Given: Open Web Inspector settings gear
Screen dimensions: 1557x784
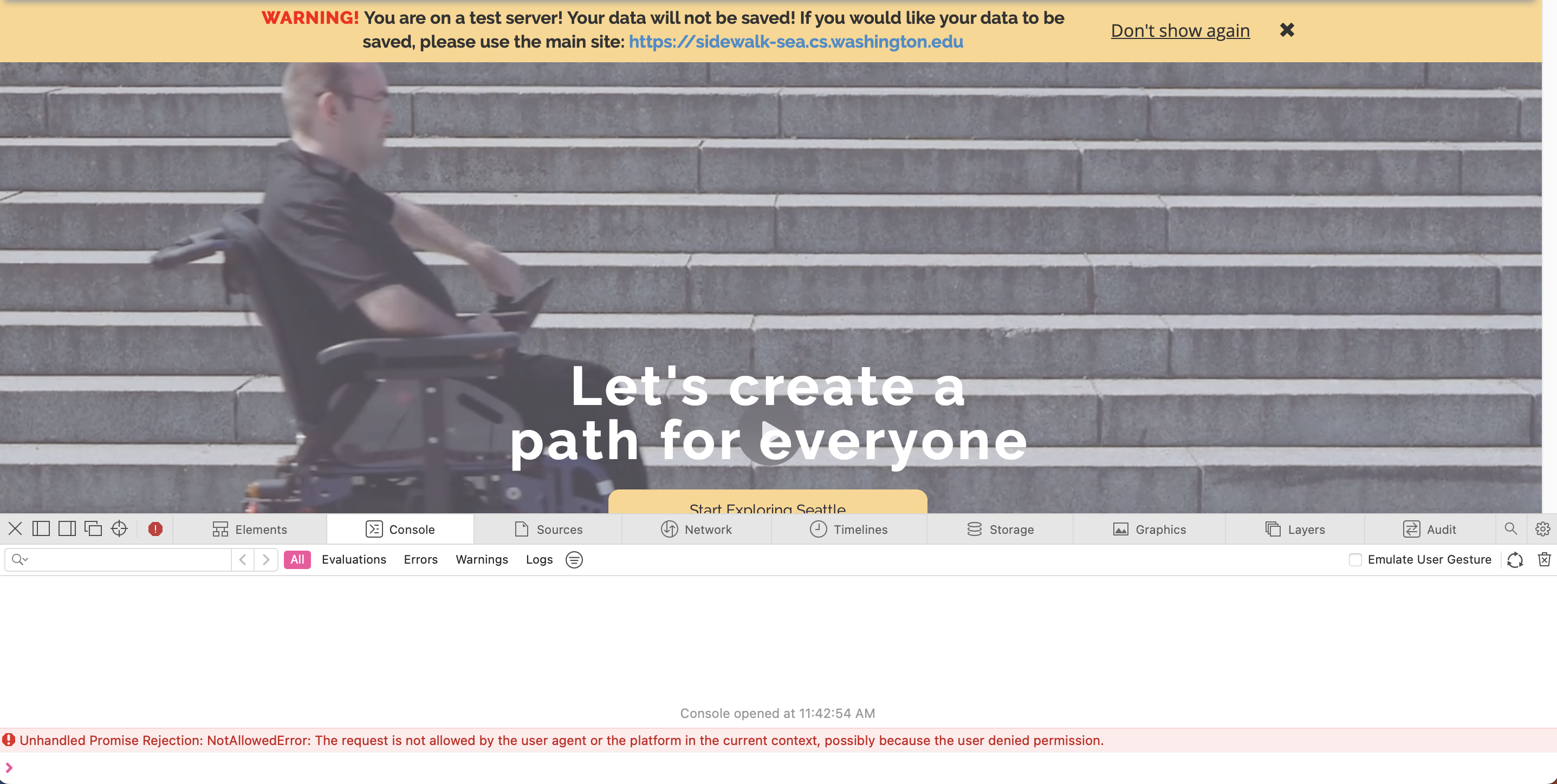Looking at the screenshot, I should pyautogui.click(x=1542, y=529).
